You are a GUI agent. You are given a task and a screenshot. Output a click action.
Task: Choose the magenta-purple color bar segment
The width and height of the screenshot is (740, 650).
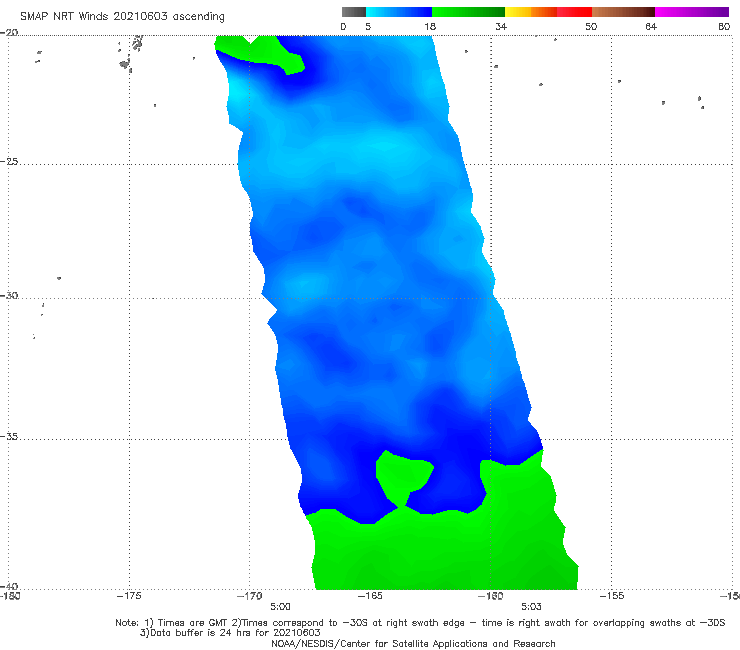tap(692, 12)
